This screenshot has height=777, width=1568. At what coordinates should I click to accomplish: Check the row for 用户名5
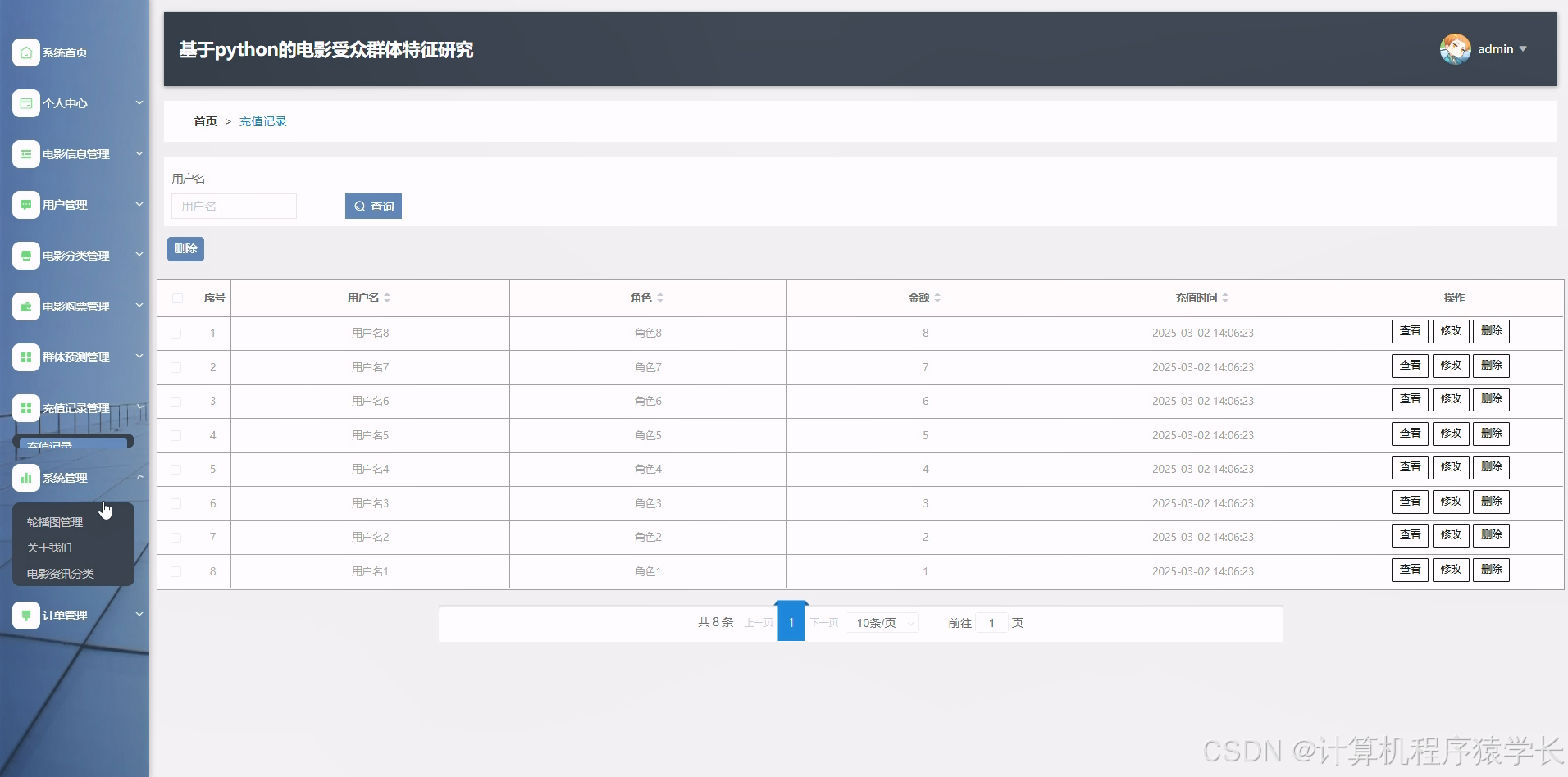point(175,436)
